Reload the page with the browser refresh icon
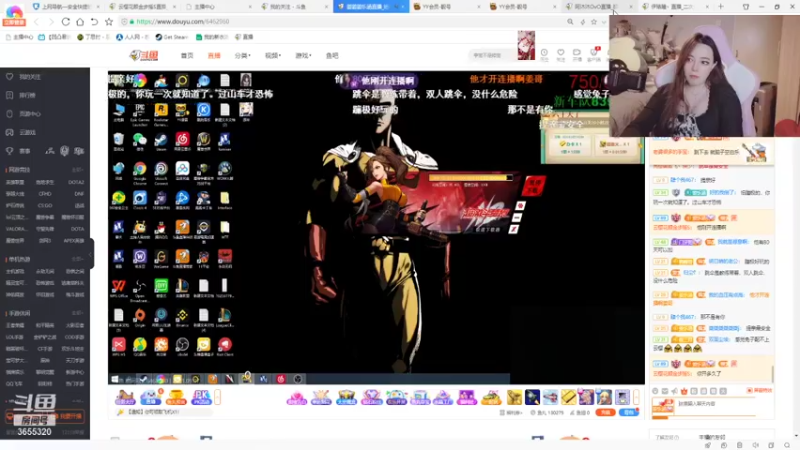The image size is (800, 450). 65,22
